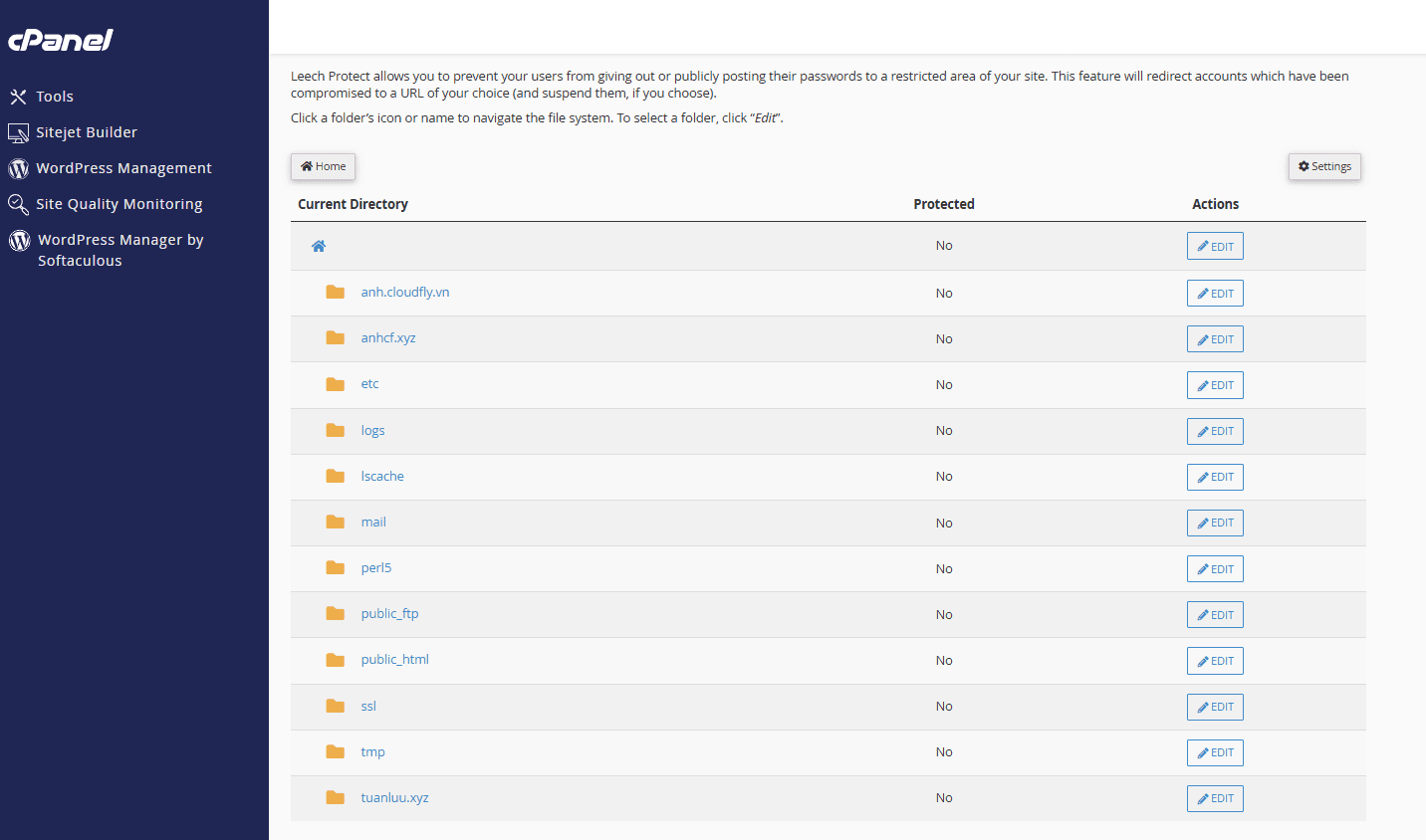Click the ssl folder icon
This screenshot has height=840, width=1426.
tap(336, 707)
